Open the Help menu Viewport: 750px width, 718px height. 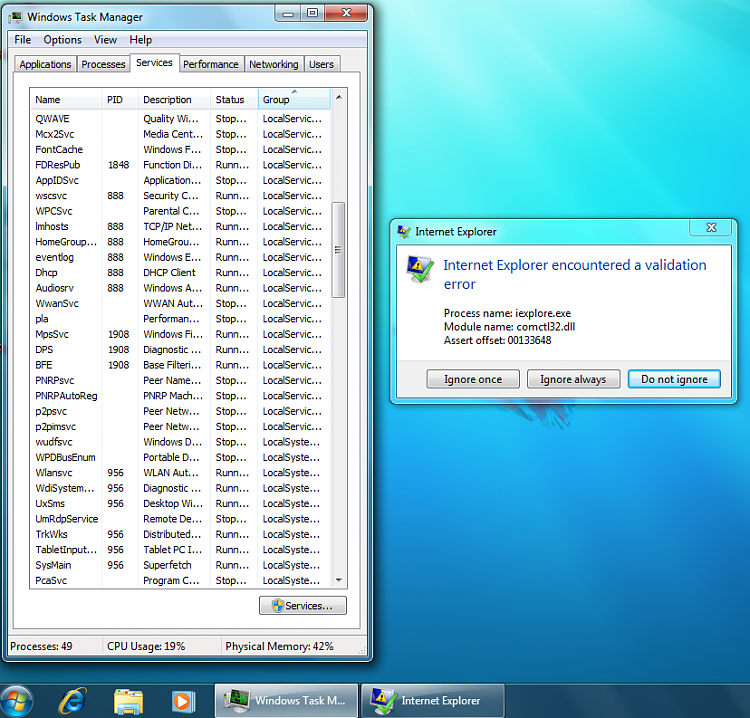[x=141, y=40]
